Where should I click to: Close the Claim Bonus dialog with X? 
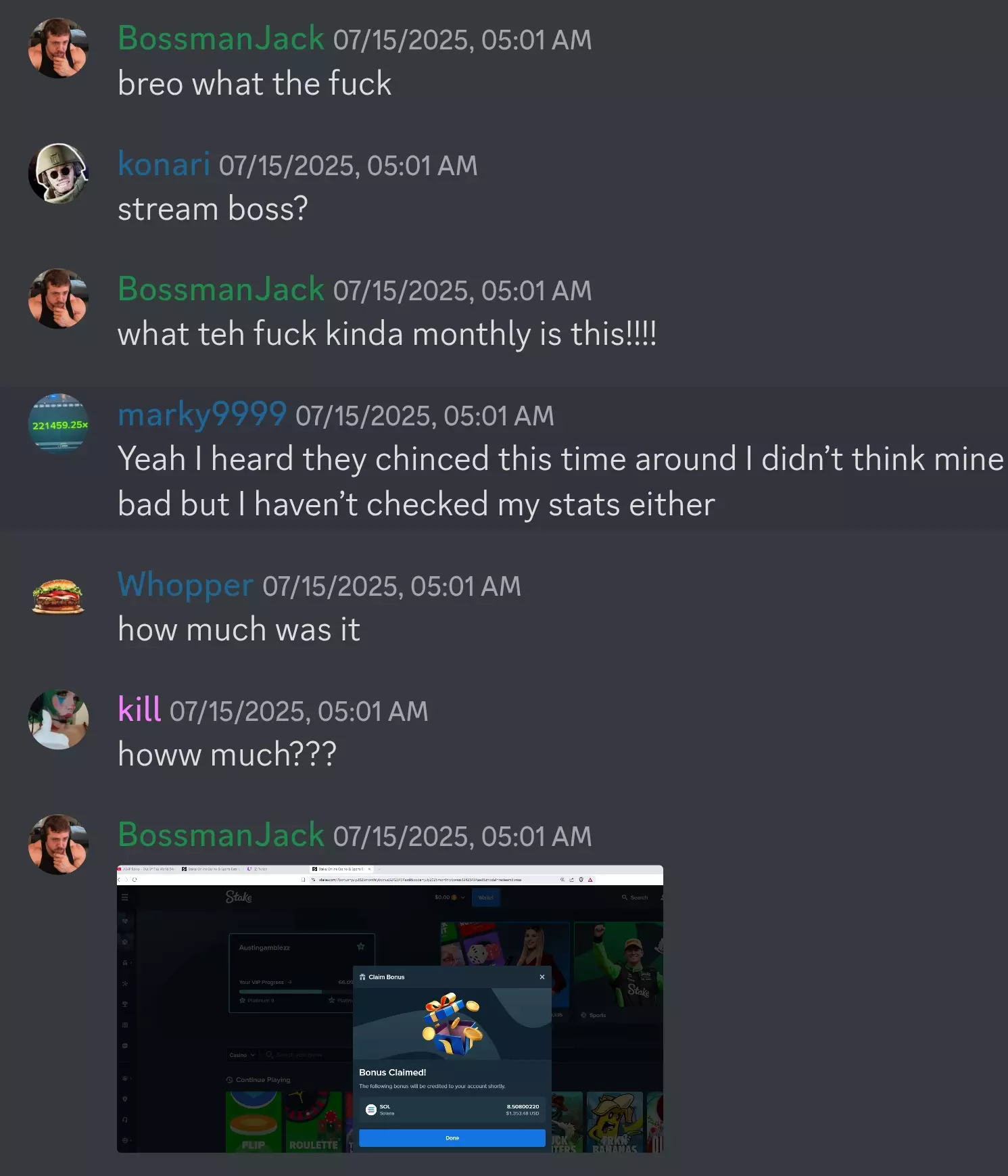[x=542, y=977]
